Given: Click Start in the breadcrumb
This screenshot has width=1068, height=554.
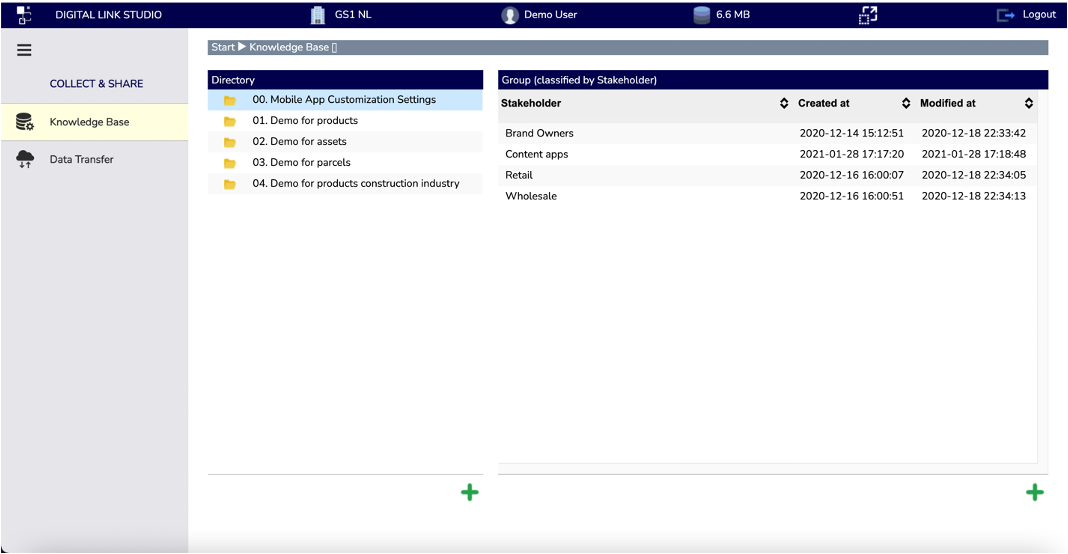Looking at the screenshot, I should click(223, 47).
